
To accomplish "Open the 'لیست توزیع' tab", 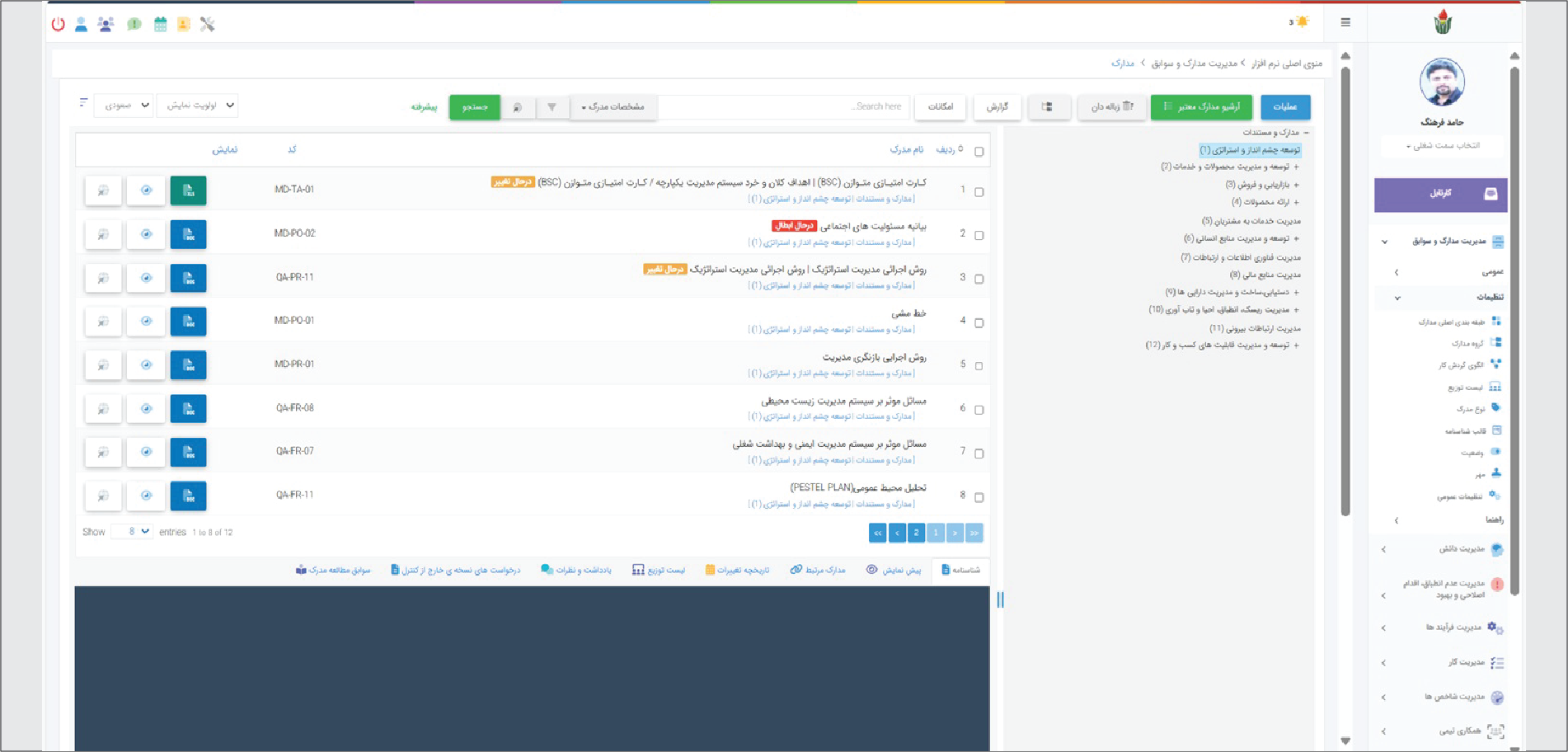I will pos(659,570).
